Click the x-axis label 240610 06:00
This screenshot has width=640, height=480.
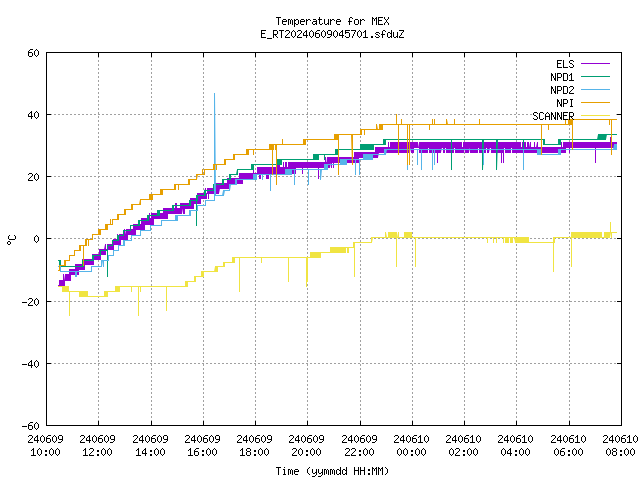[568, 446]
